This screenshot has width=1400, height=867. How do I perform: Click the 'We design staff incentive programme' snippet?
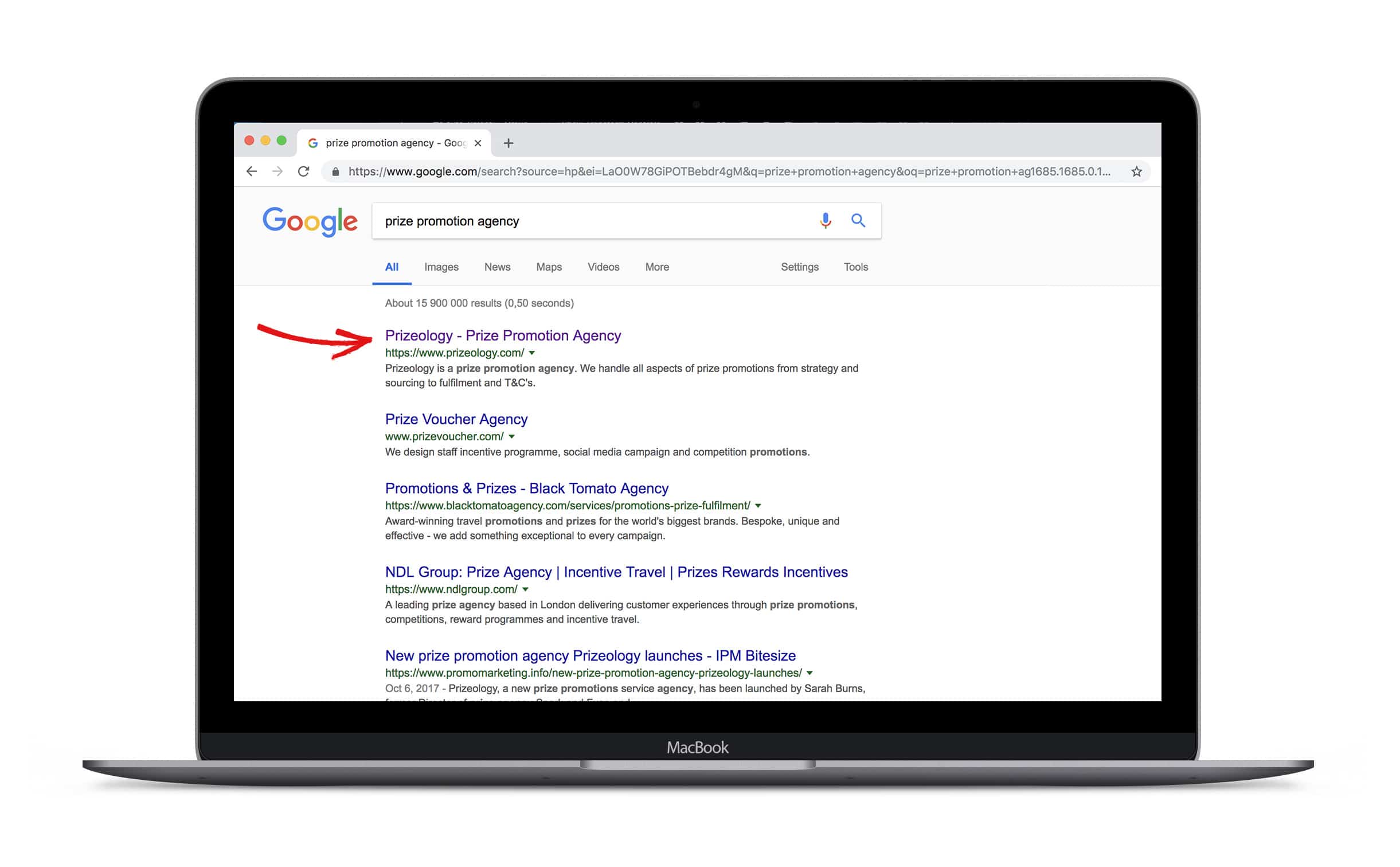pos(597,452)
